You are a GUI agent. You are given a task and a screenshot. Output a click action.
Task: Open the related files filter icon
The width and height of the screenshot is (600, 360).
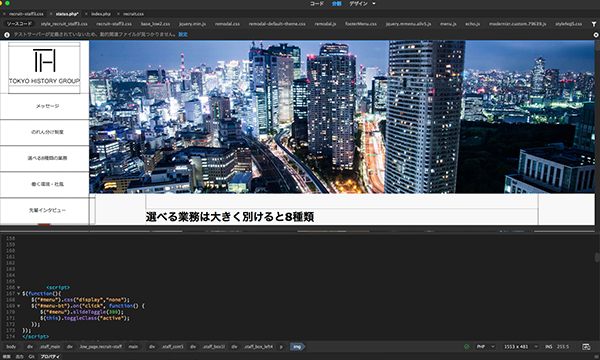tap(593, 24)
